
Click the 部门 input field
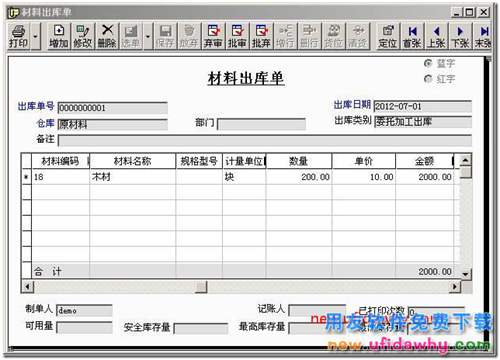tap(261, 124)
